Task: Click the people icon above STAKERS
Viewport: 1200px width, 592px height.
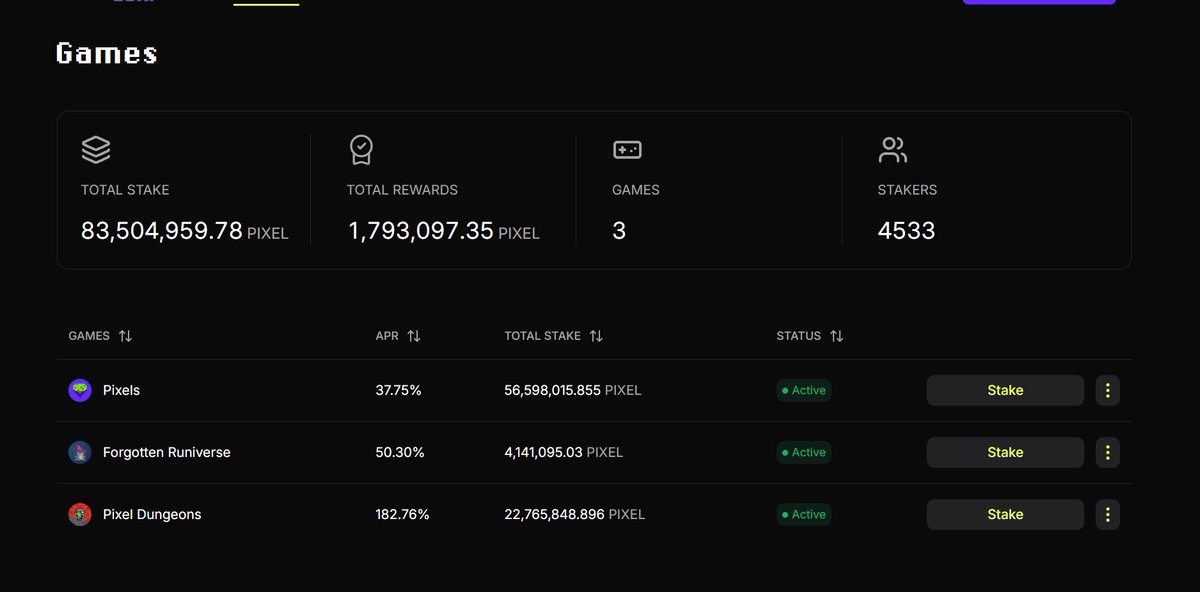Action: [893, 150]
